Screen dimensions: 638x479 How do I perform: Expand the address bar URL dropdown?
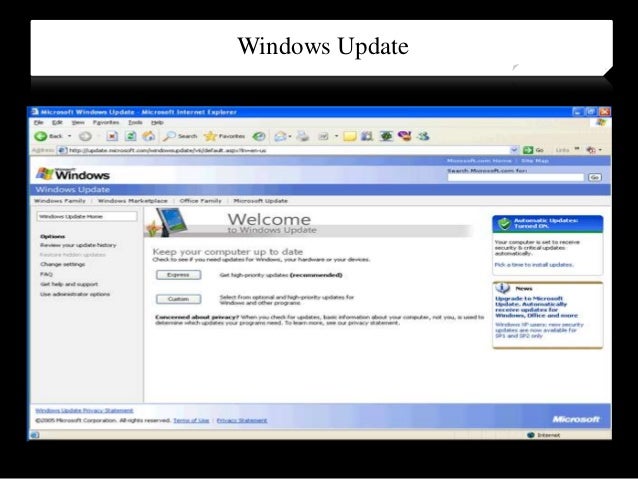click(x=515, y=150)
